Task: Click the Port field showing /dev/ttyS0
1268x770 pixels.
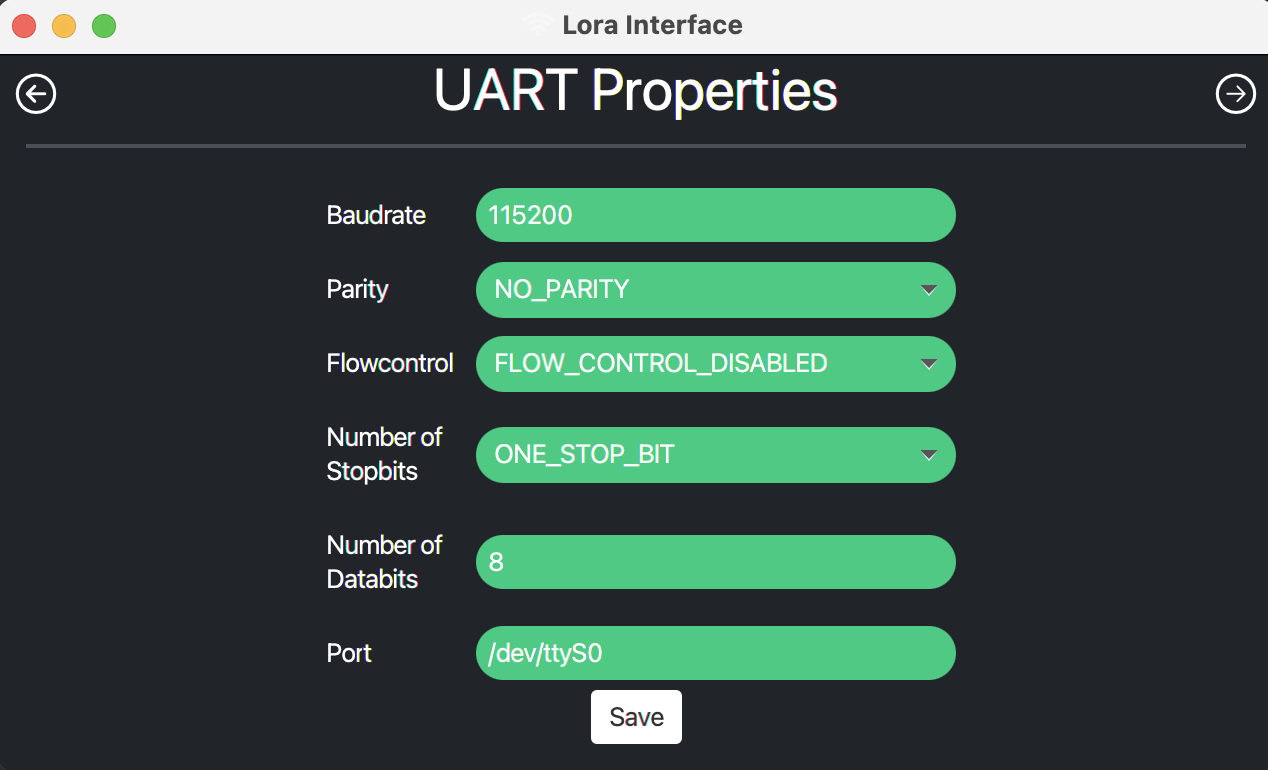Action: click(x=716, y=653)
